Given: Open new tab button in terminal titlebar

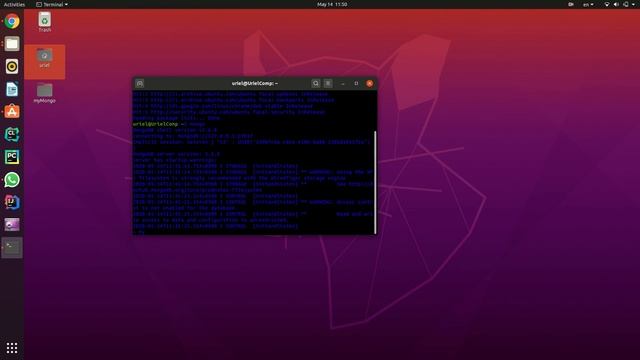Looking at the screenshot, I should [140, 83].
